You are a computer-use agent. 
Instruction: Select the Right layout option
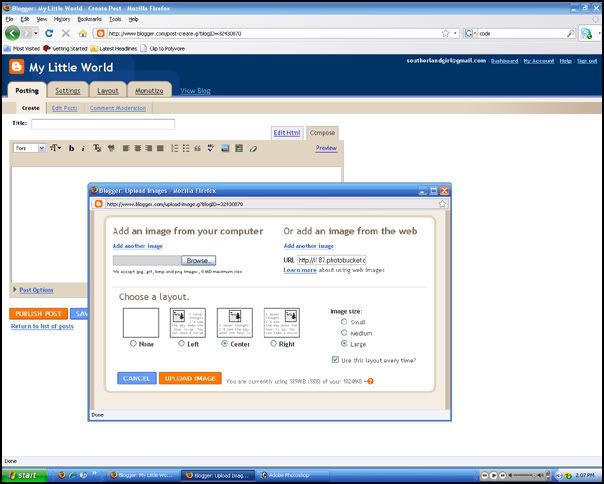(273, 343)
